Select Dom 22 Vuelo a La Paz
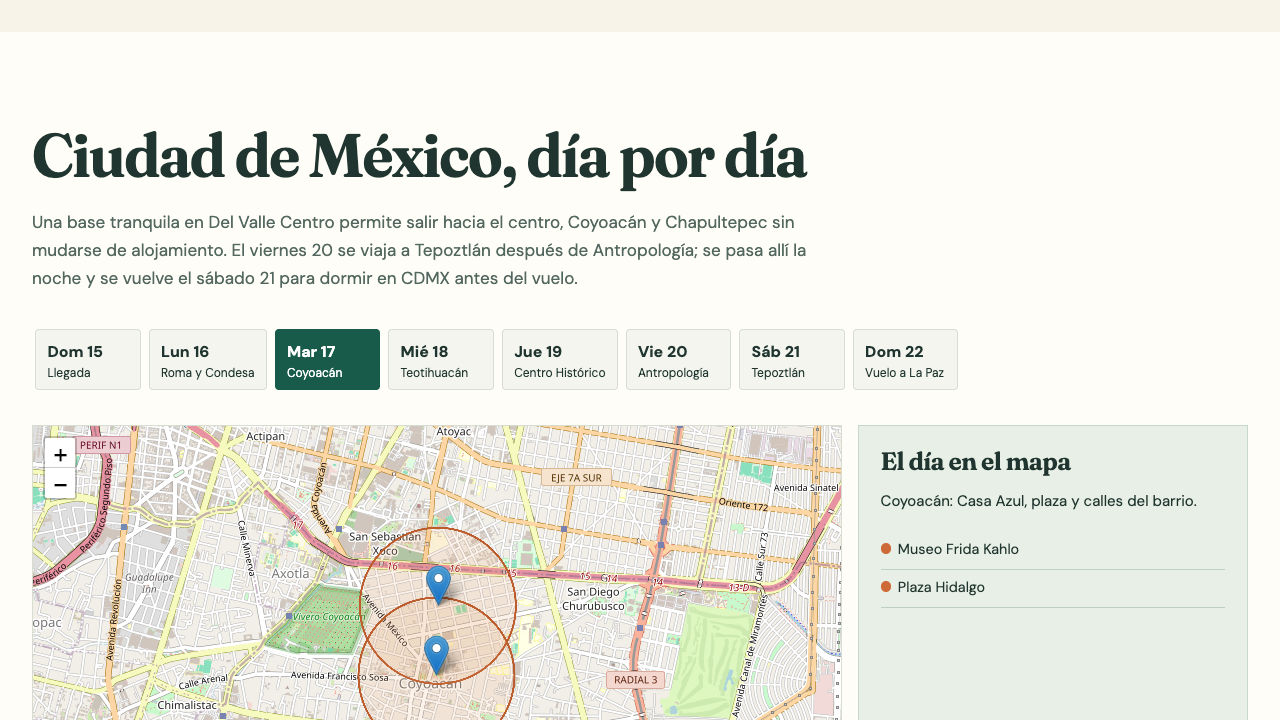This screenshot has width=1280, height=720. pyautogui.click(x=905, y=360)
